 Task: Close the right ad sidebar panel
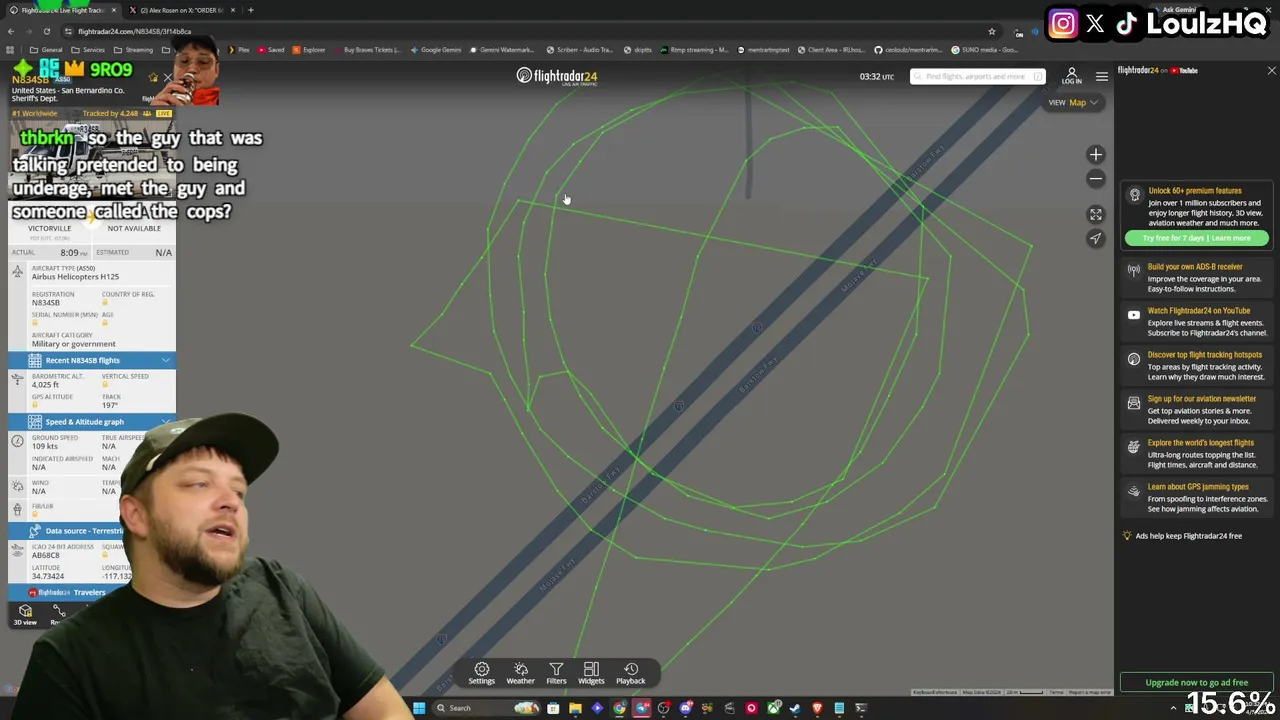click(1271, 71)
